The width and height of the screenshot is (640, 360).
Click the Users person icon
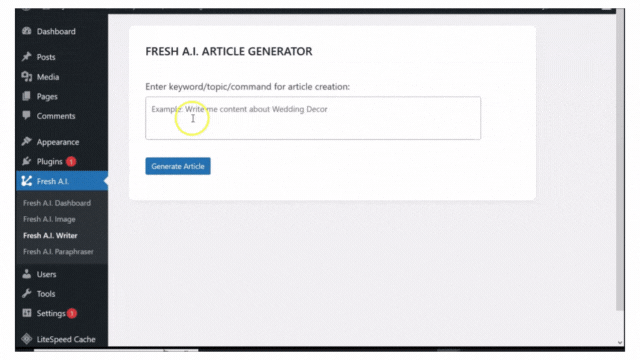pyautogui.click(x=27, y=274)
